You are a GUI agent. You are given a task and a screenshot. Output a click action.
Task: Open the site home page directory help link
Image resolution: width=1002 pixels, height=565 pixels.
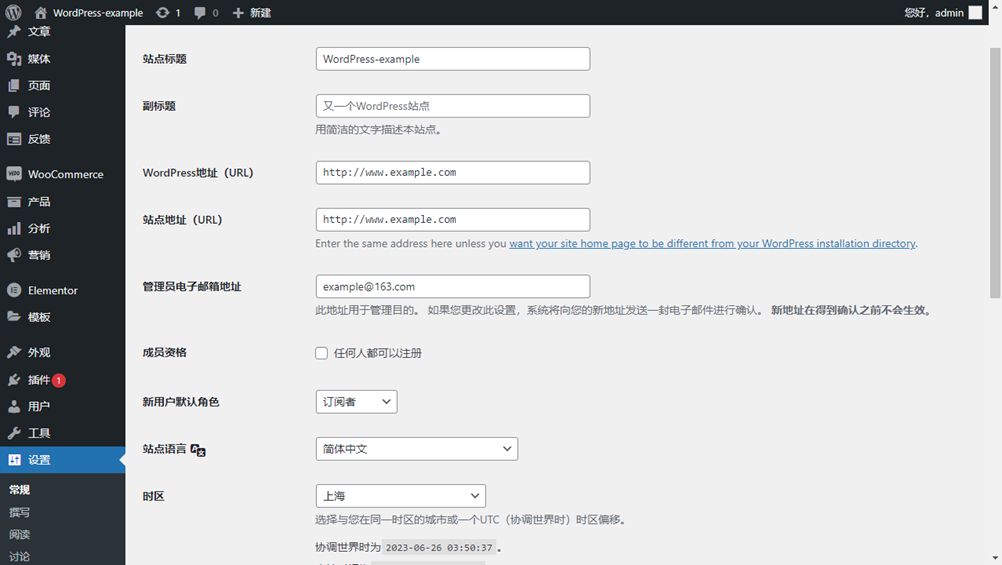713,244
